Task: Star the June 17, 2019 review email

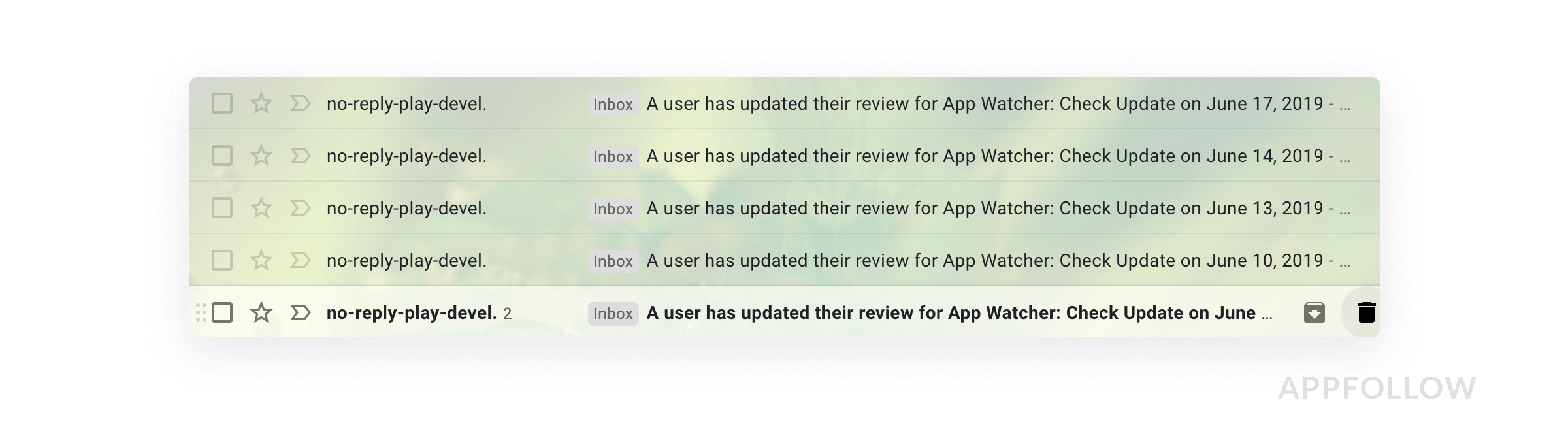Action: tap(261, 103)
